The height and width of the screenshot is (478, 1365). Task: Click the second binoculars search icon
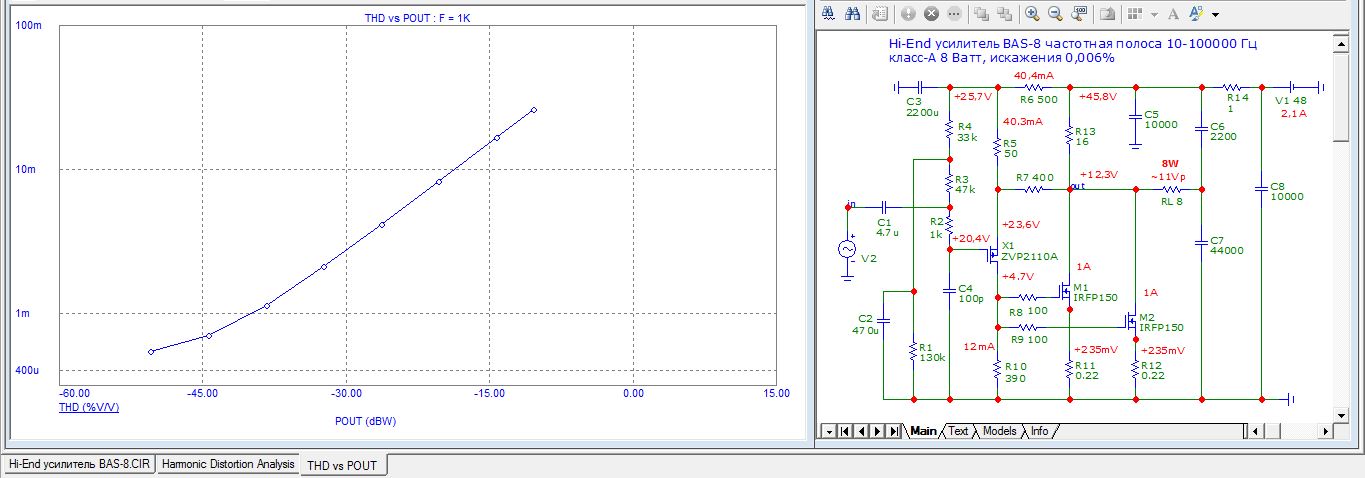click(853, 14)
